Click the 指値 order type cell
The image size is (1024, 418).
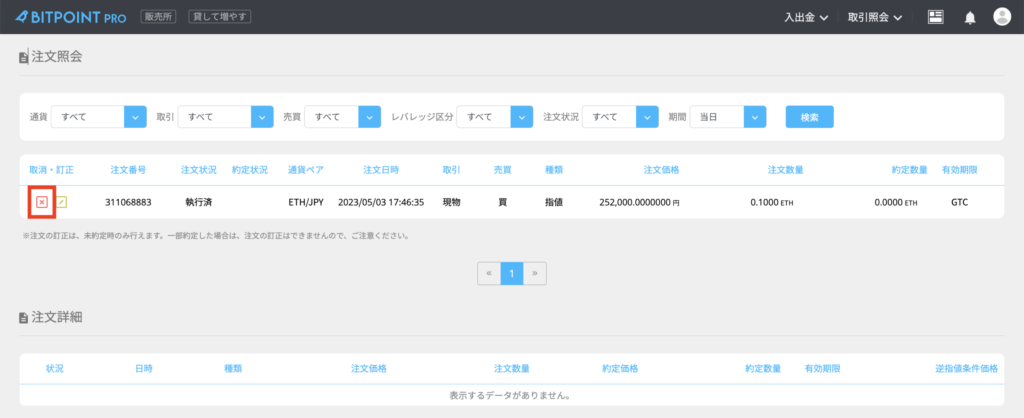click(x=554, y=202)
